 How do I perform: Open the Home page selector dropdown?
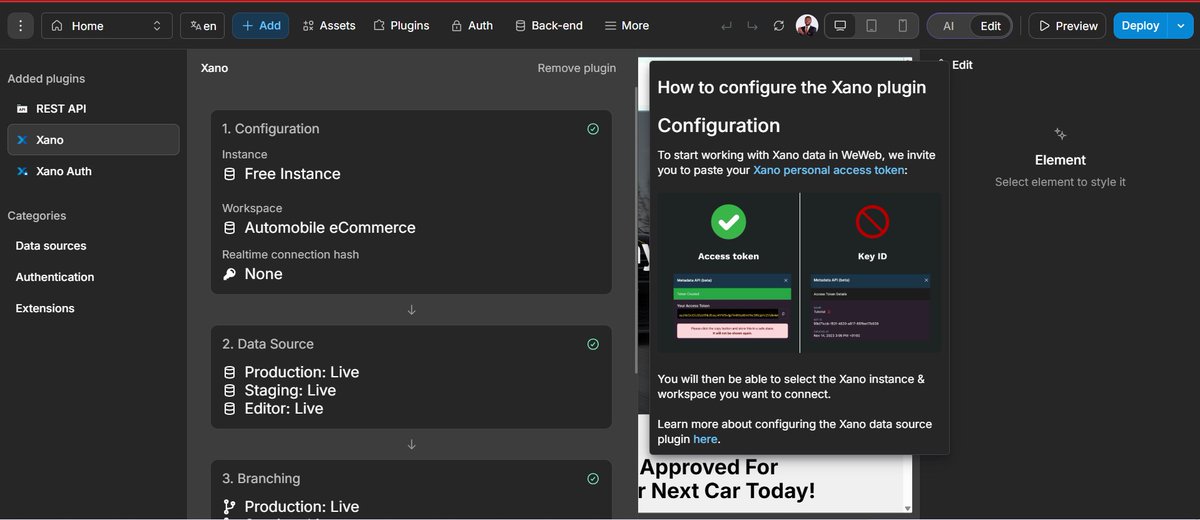point(106,26)
